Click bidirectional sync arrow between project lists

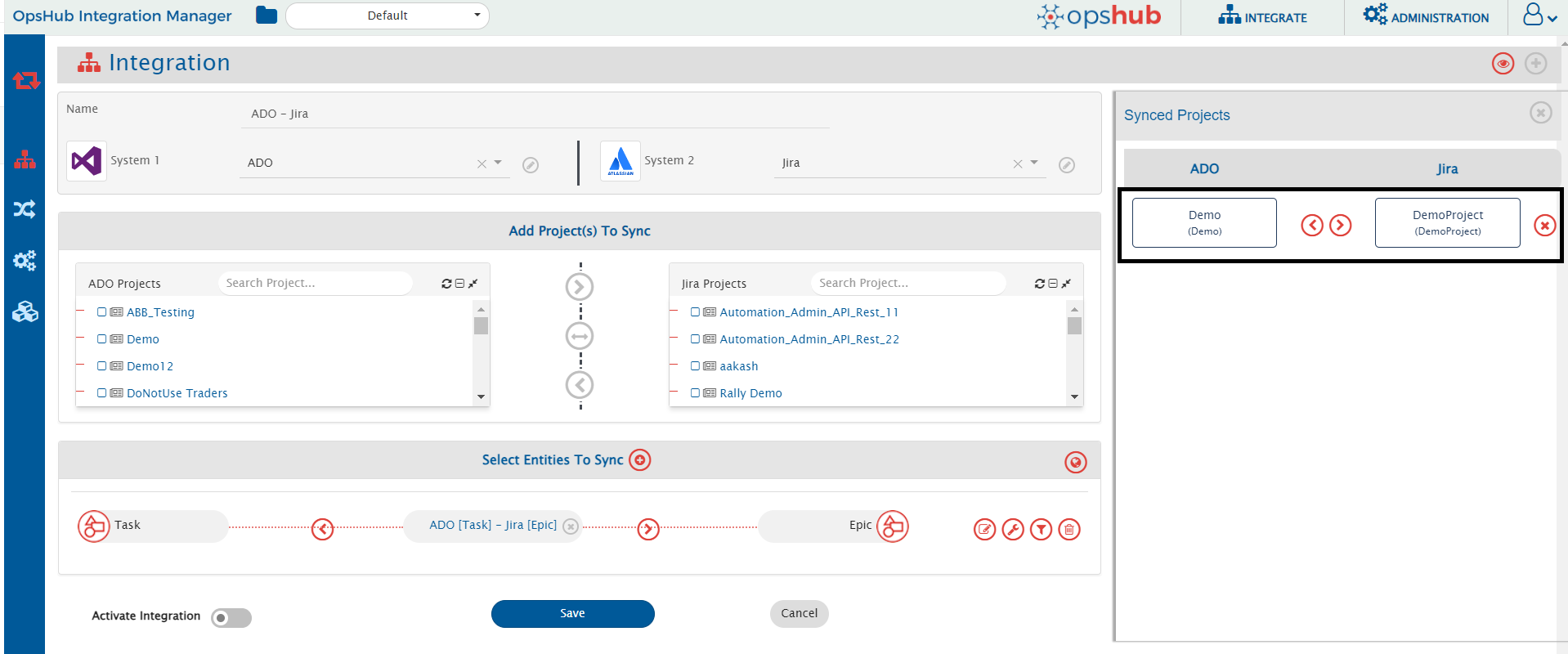pyautogui.click(x=580, y=336)
